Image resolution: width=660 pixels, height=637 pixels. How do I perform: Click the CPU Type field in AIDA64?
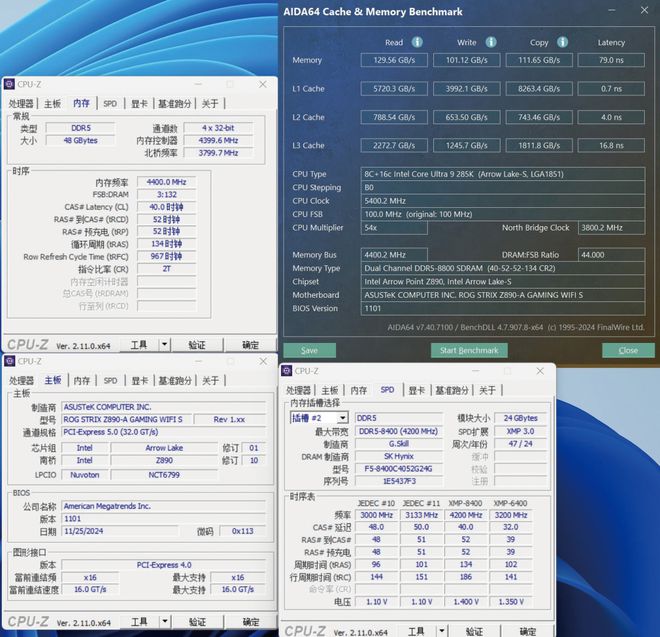tap(503, 174)
